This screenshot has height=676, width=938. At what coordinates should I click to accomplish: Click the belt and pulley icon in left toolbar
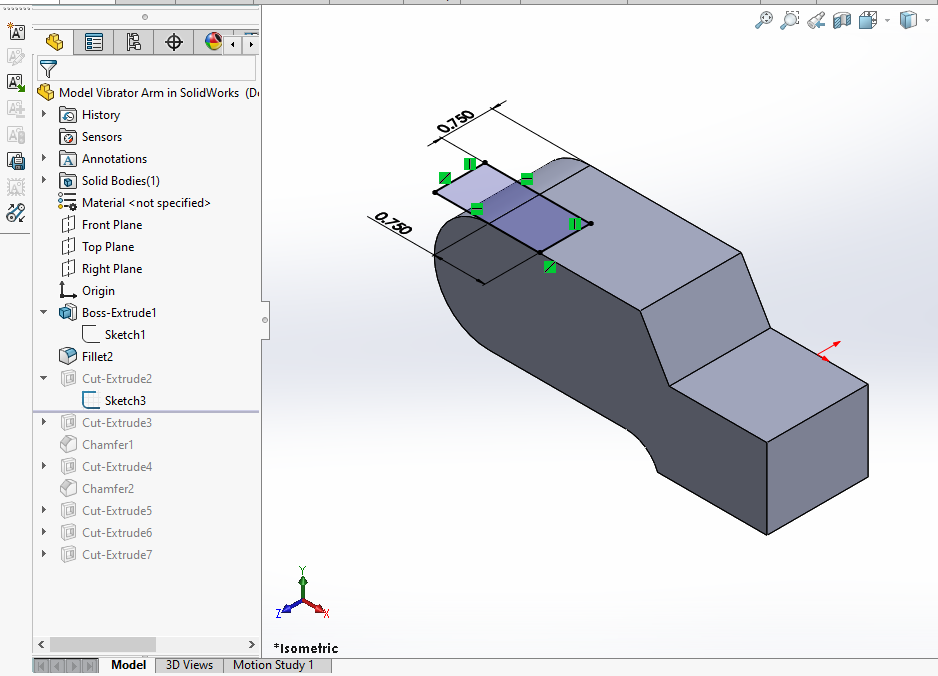click(x=16, y=212)
